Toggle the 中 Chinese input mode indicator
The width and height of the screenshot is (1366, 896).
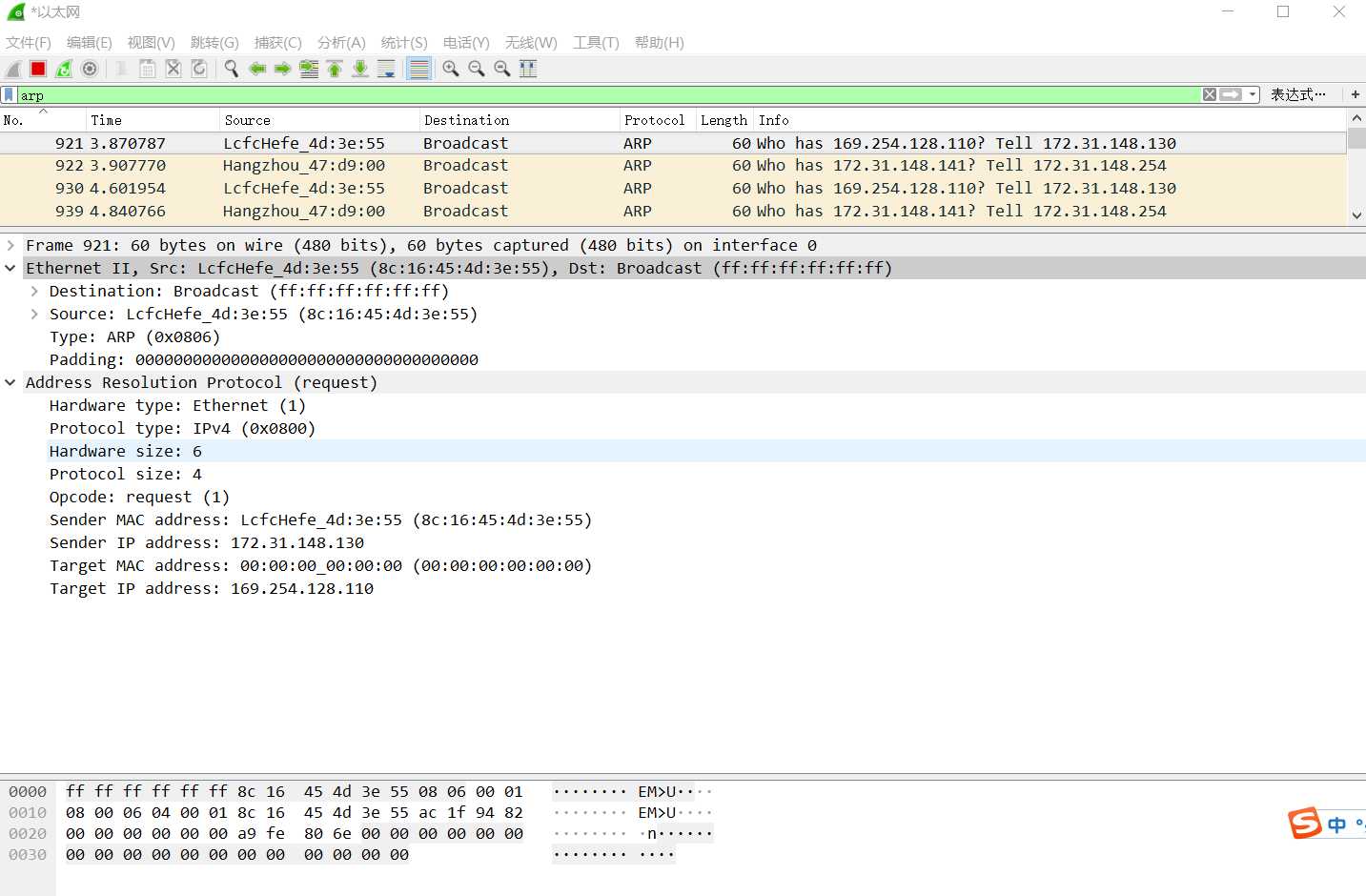click(1337, 825)
